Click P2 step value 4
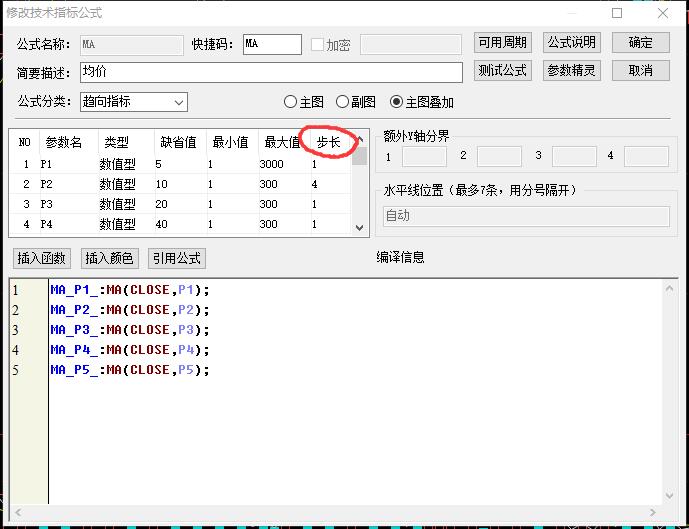The height and width of the screenshot is (529, 689). (x=315, y=185)
